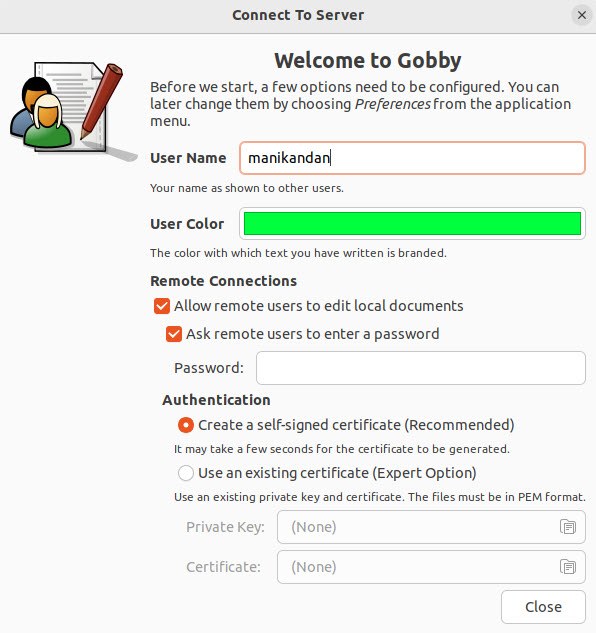Click the file browse icon for Private Key
596x633 pixels.
click(x=568, y=527)
